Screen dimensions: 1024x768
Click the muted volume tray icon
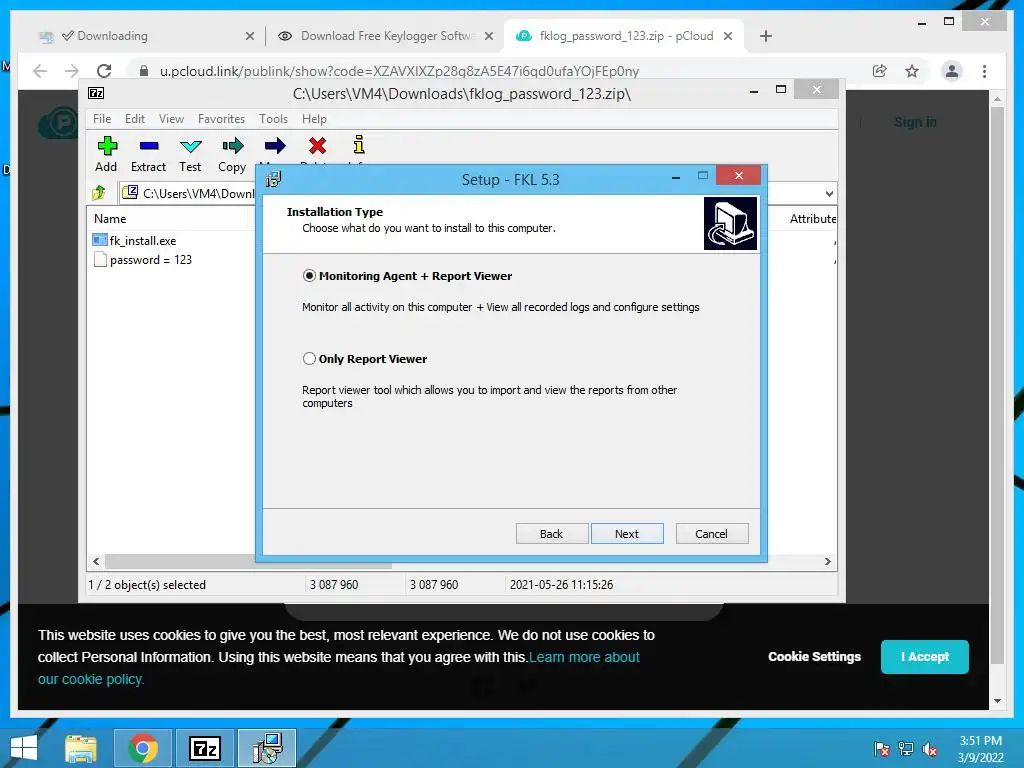click(930, 749)
